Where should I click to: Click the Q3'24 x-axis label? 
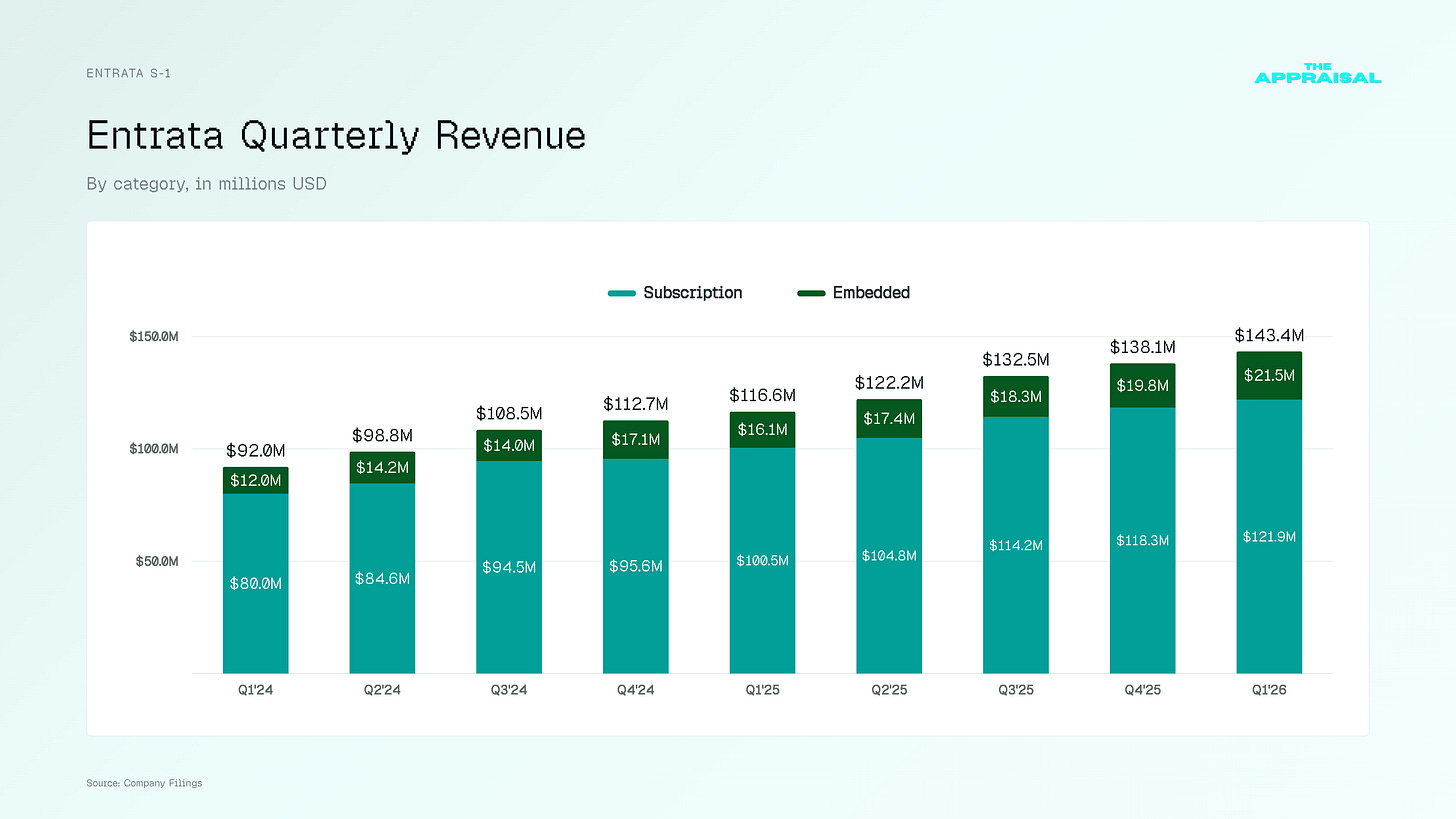[509, 691]
